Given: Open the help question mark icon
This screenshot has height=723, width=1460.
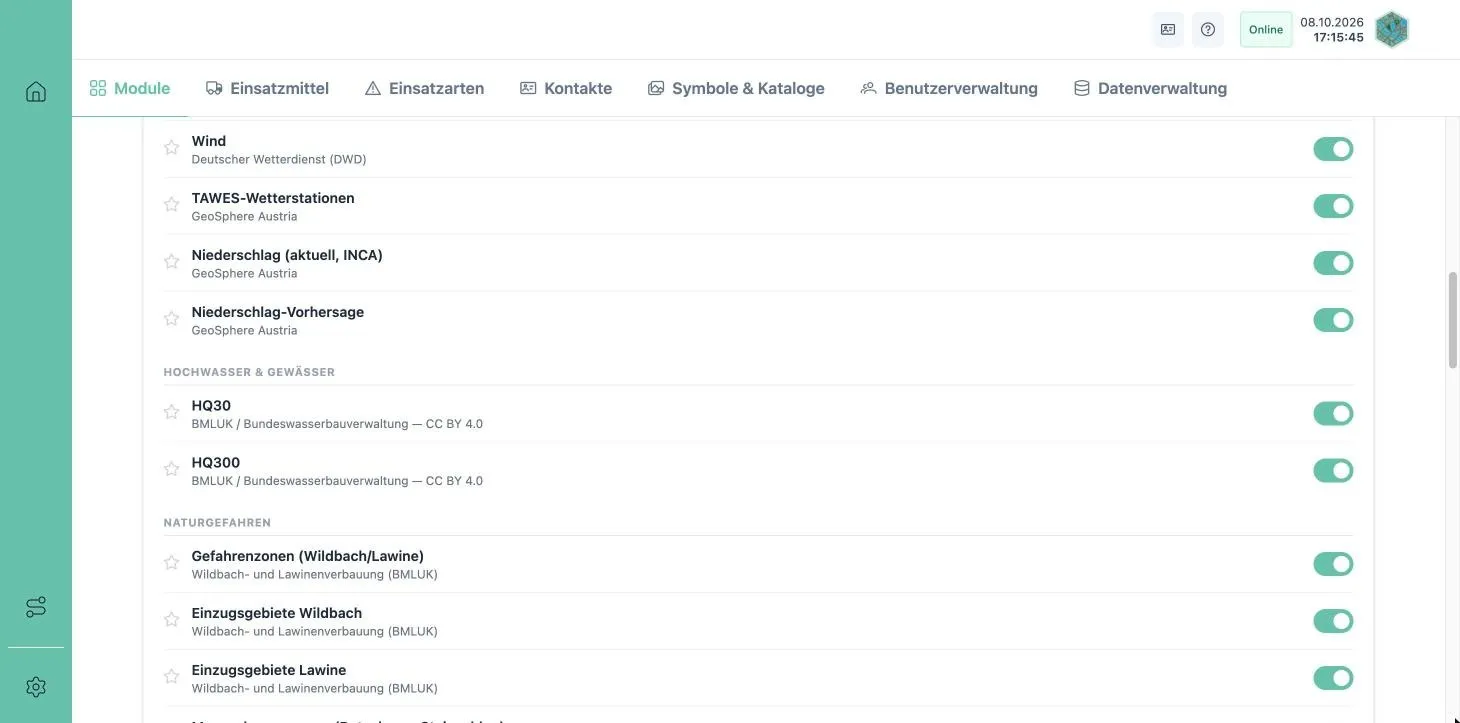Looking at the screenshot, I should 1208,30.
